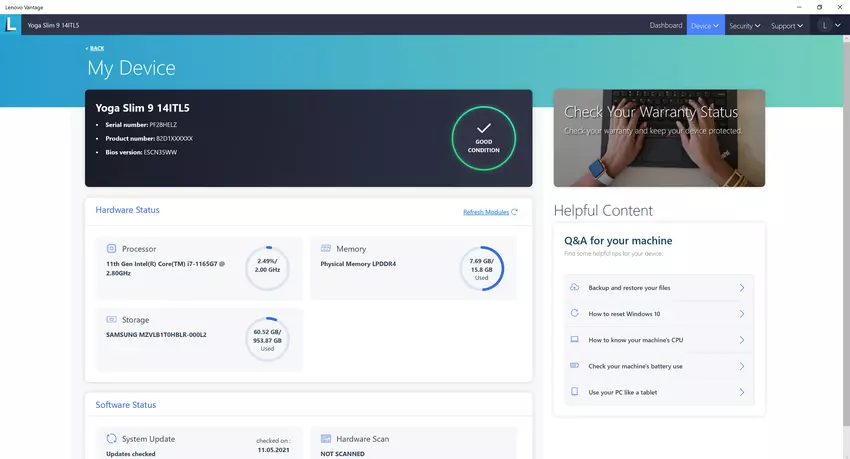The image size is (850, 459).
Task: Open the Check Your Warranty Status banner
Action: [659, 138]
